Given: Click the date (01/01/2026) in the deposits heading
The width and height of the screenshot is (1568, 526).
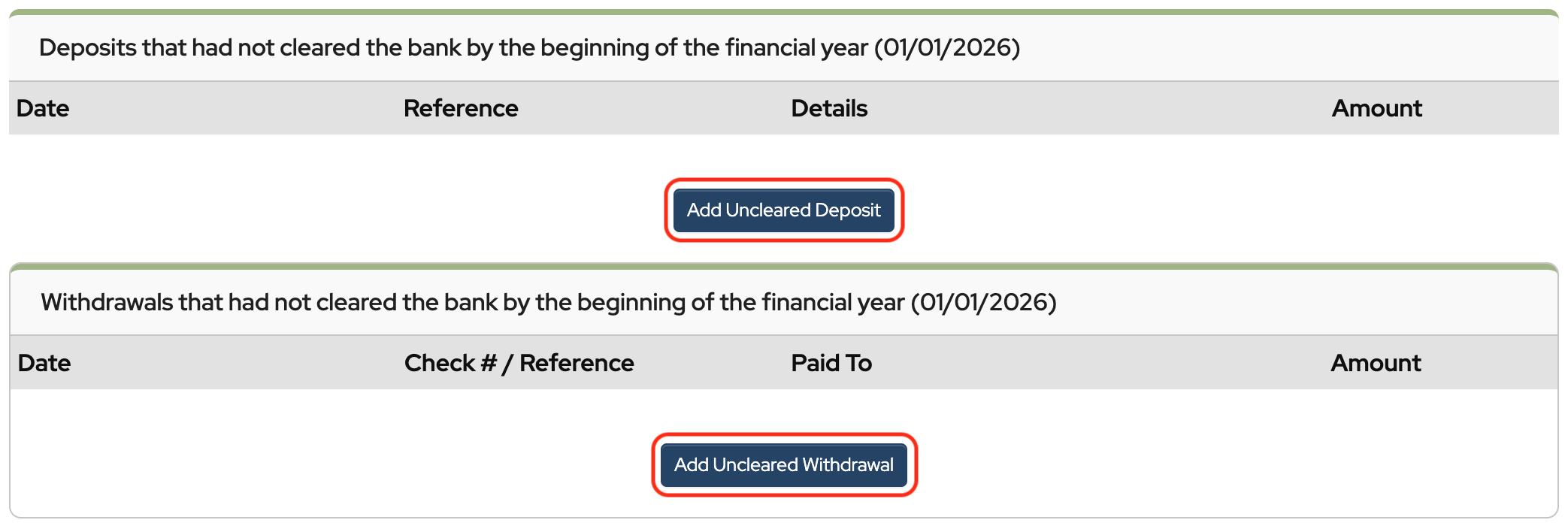Looking at the screenshot, I should tap(946, 47).
